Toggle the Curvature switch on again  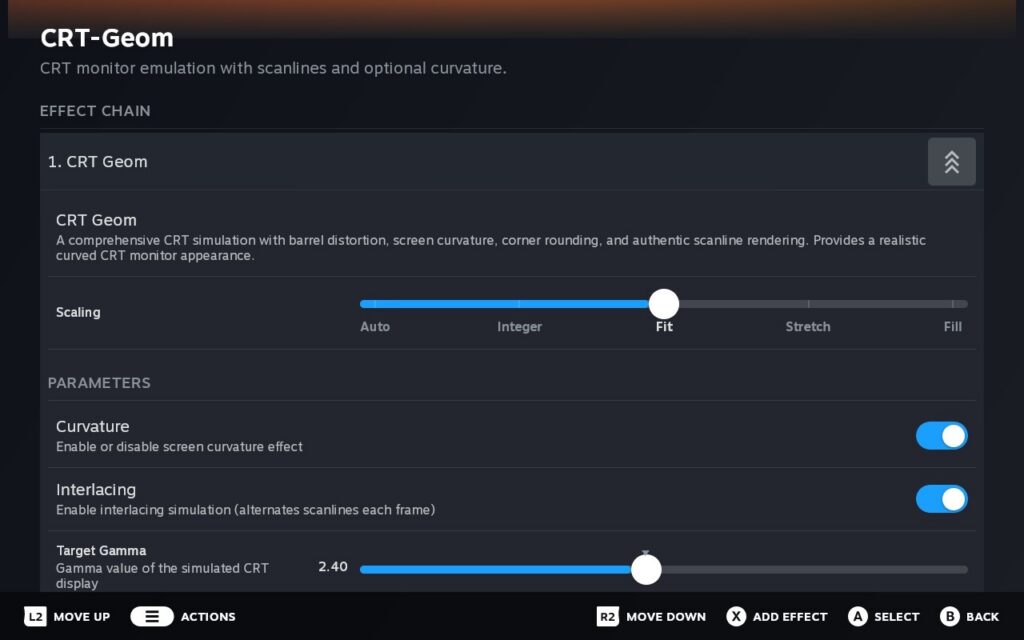pyautogui.click(x=941, y=436)
